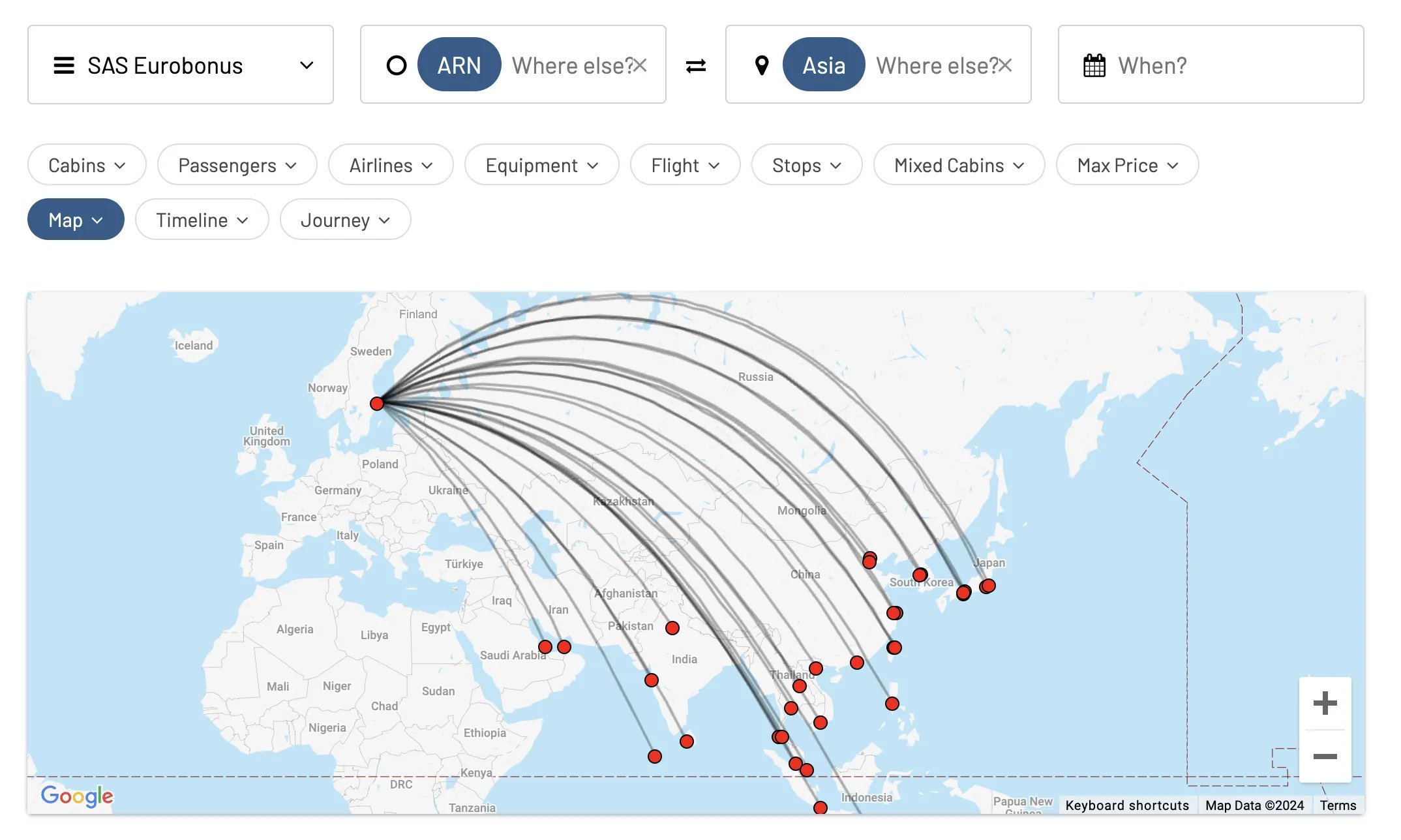The height and width of the screenshot is (840, 1401).
Task: Zoom in the map with plus button
Action: pos(1325,703)
